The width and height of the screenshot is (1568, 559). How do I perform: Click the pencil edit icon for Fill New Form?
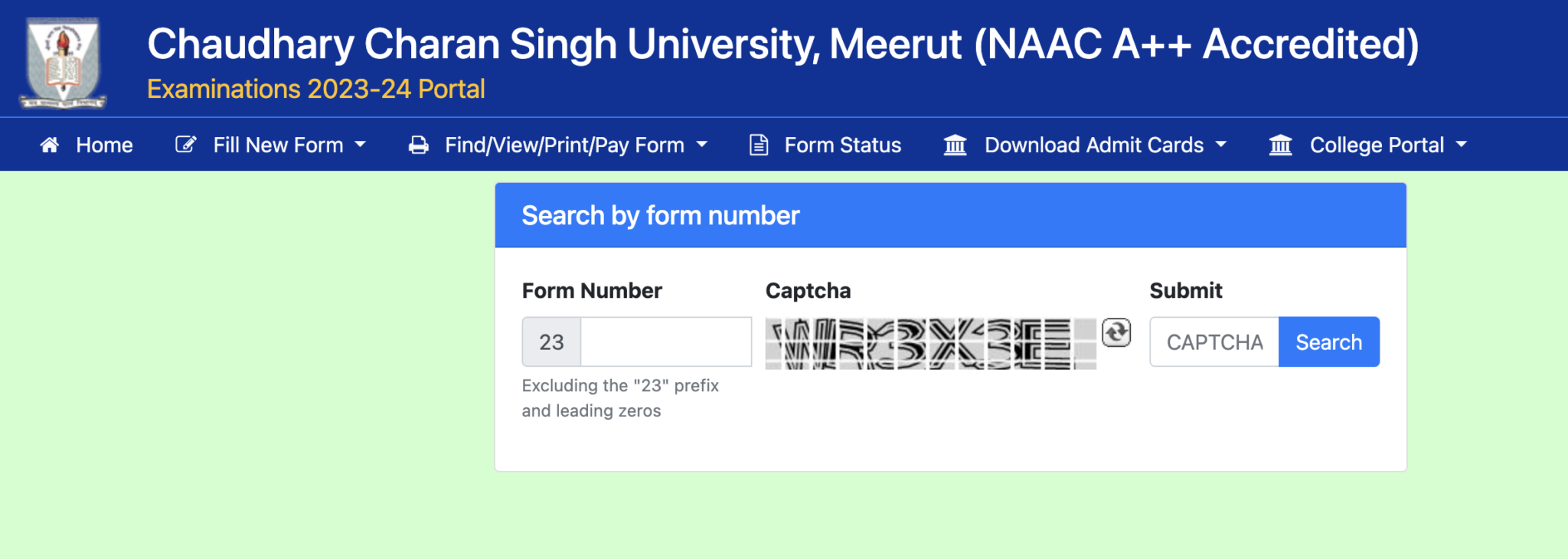[x=186, y=145]
